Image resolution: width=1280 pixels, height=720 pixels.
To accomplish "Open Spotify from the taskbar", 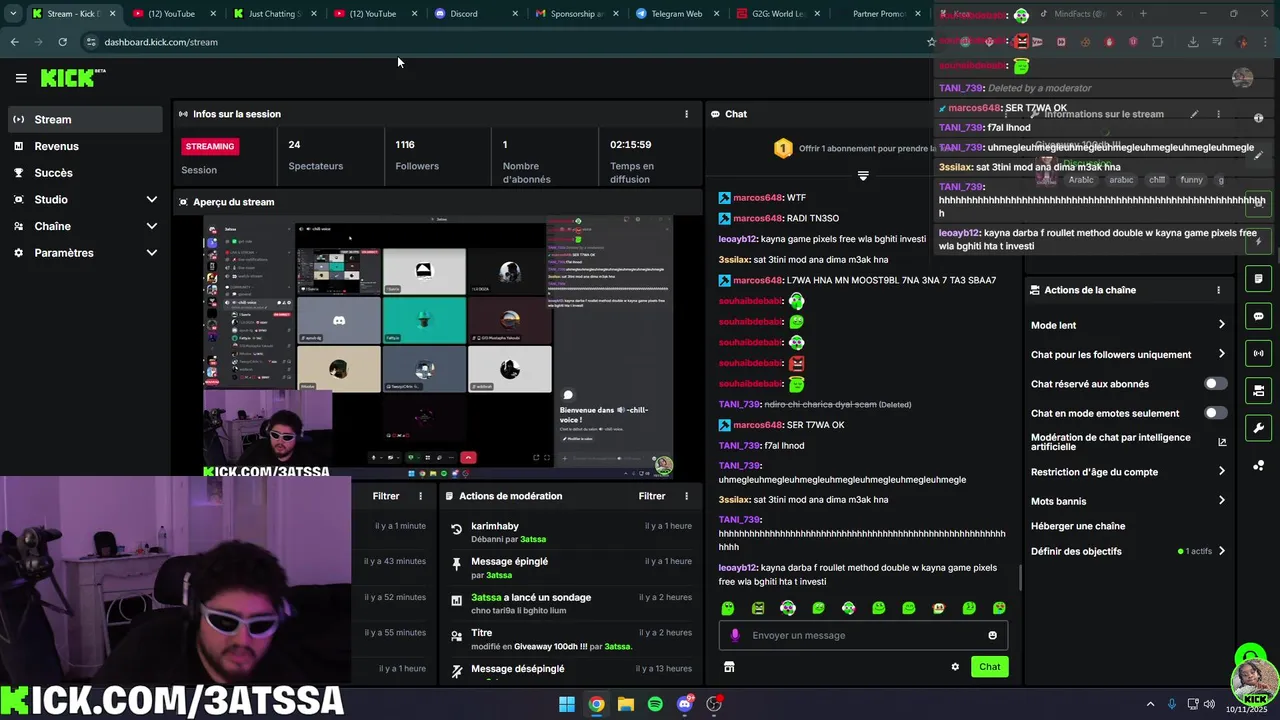I will tap(655, 704).
